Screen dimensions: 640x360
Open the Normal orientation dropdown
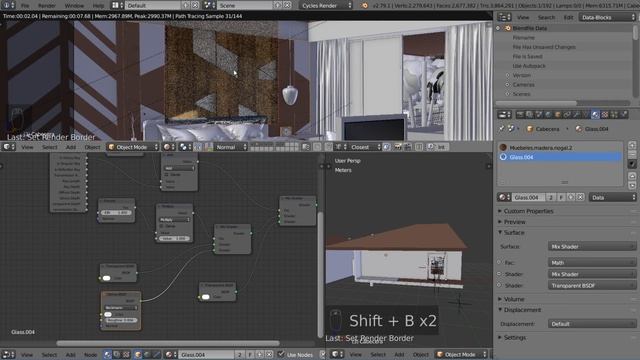(x=231, y=147)
